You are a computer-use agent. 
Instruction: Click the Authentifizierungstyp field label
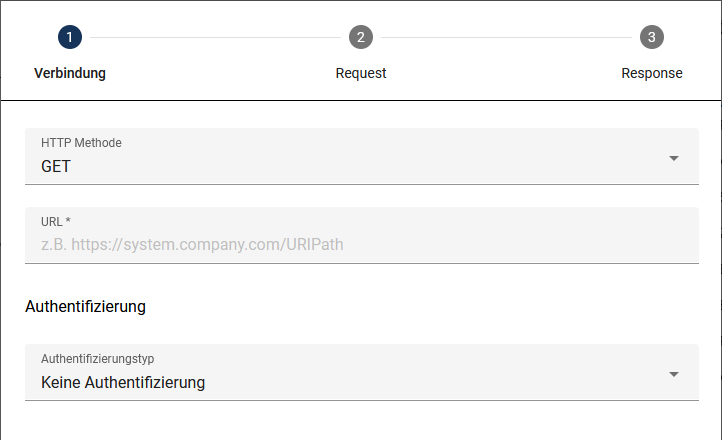pyautogui.click(x=98, y=358)
